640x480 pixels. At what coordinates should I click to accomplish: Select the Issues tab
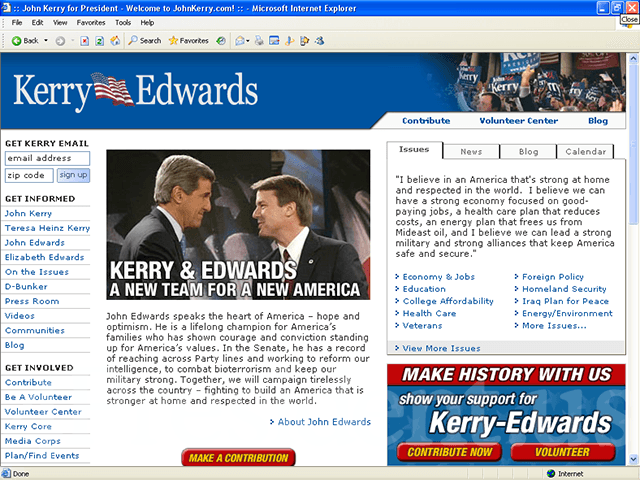[414, 150]
